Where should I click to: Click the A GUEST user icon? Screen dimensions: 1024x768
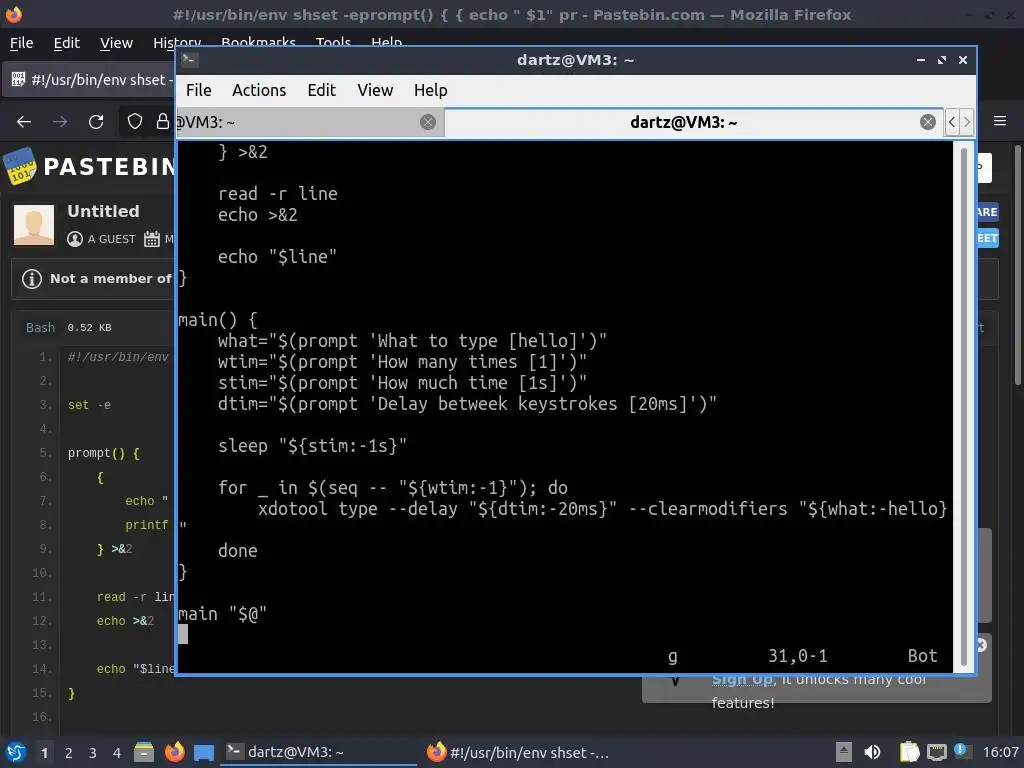pos(75,239)
